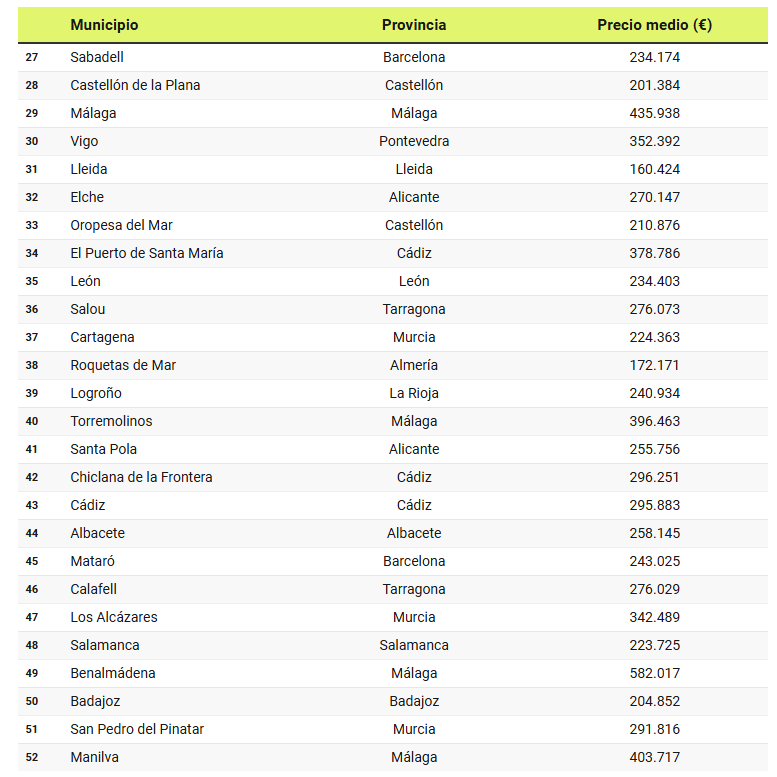Select San Pedro del Pinatar

137,729
